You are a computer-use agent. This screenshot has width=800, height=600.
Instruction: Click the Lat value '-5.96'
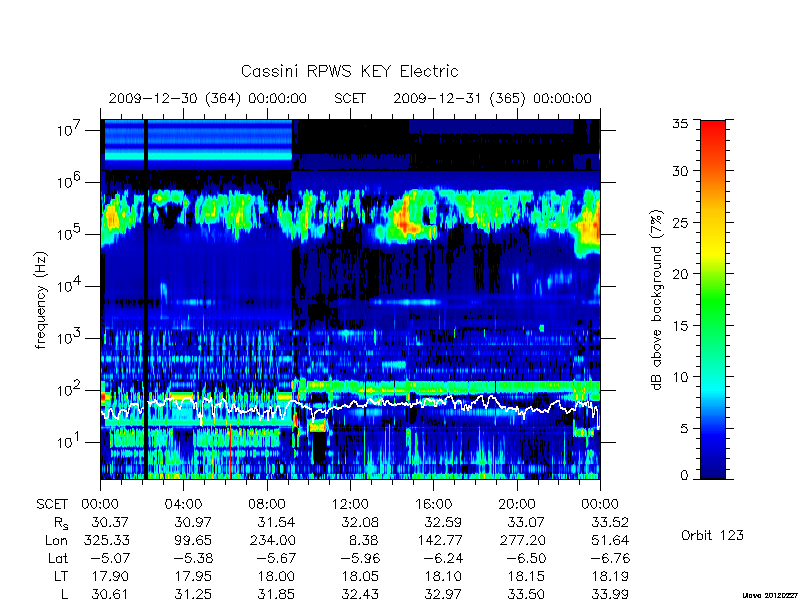point(358,558)
